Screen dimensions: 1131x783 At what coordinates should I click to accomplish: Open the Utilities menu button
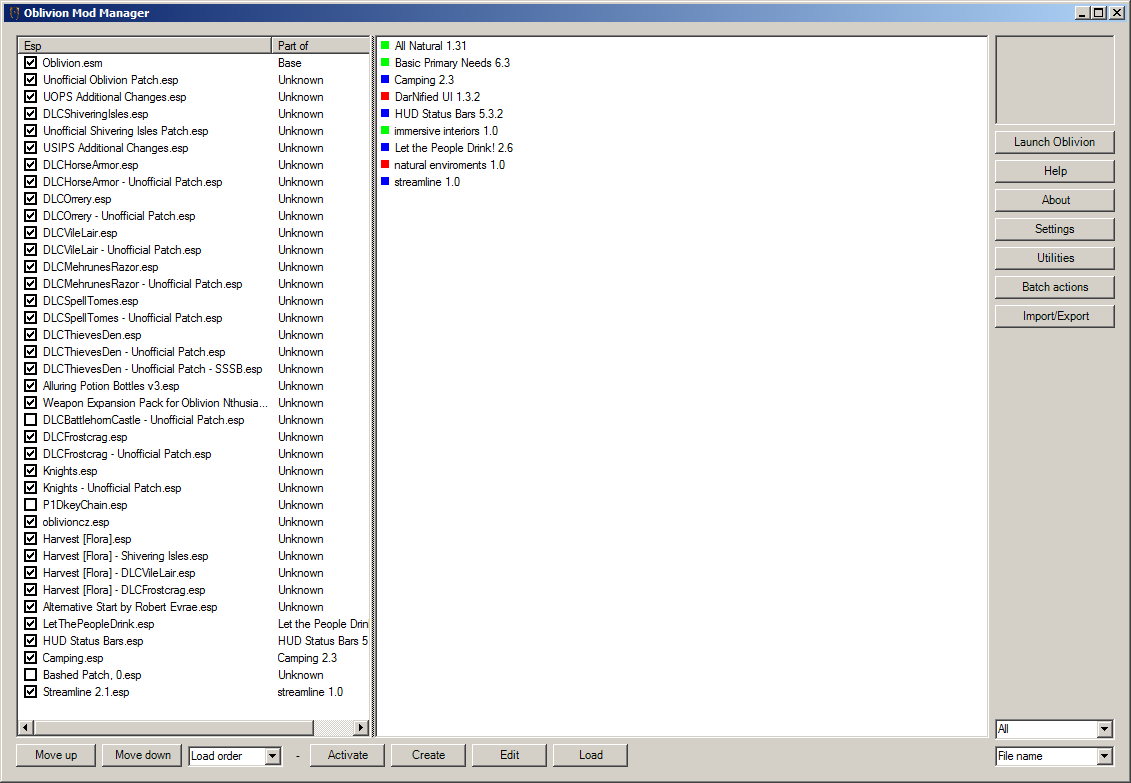(1055, 257)
